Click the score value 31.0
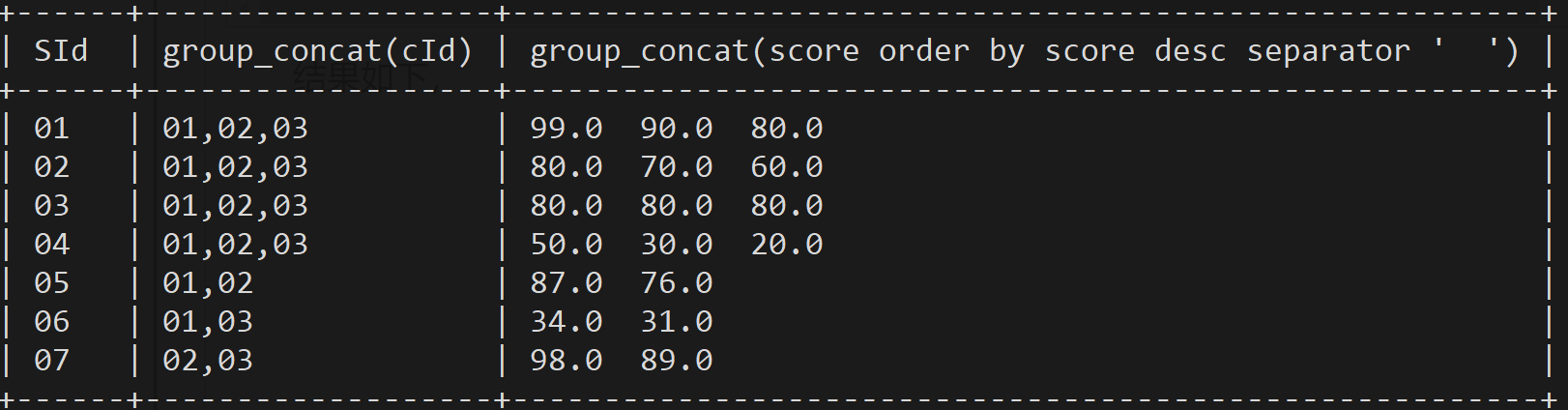 tap(677, 321)
